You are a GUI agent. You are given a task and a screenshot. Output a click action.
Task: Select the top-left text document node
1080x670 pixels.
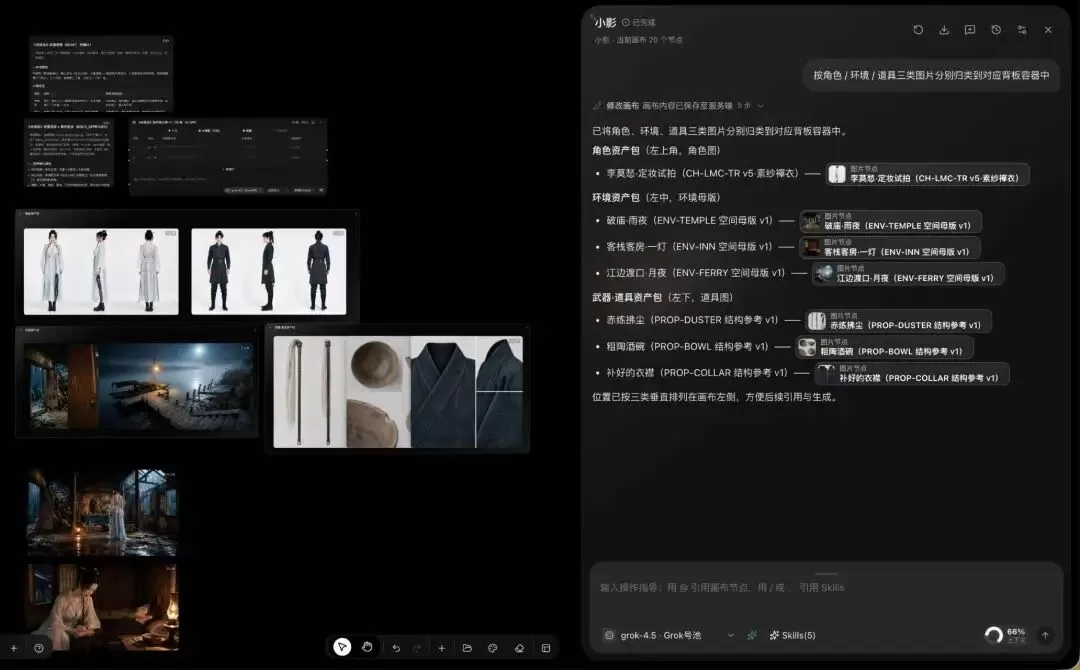101,74
